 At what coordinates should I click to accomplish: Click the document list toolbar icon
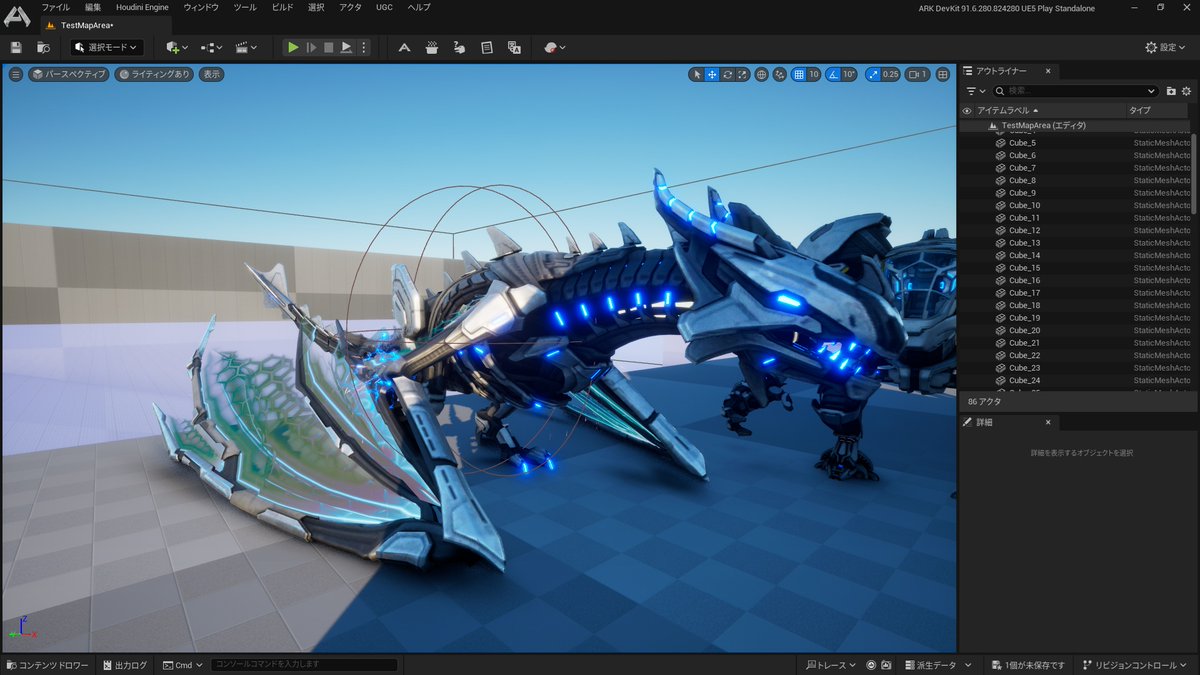point(486,47)
